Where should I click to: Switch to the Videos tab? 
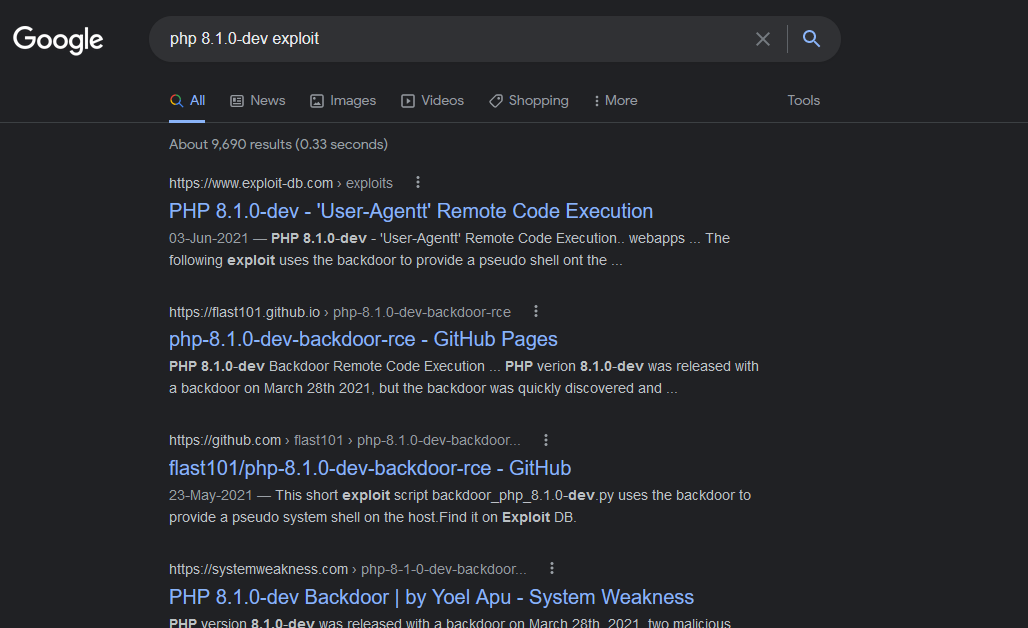432,100
